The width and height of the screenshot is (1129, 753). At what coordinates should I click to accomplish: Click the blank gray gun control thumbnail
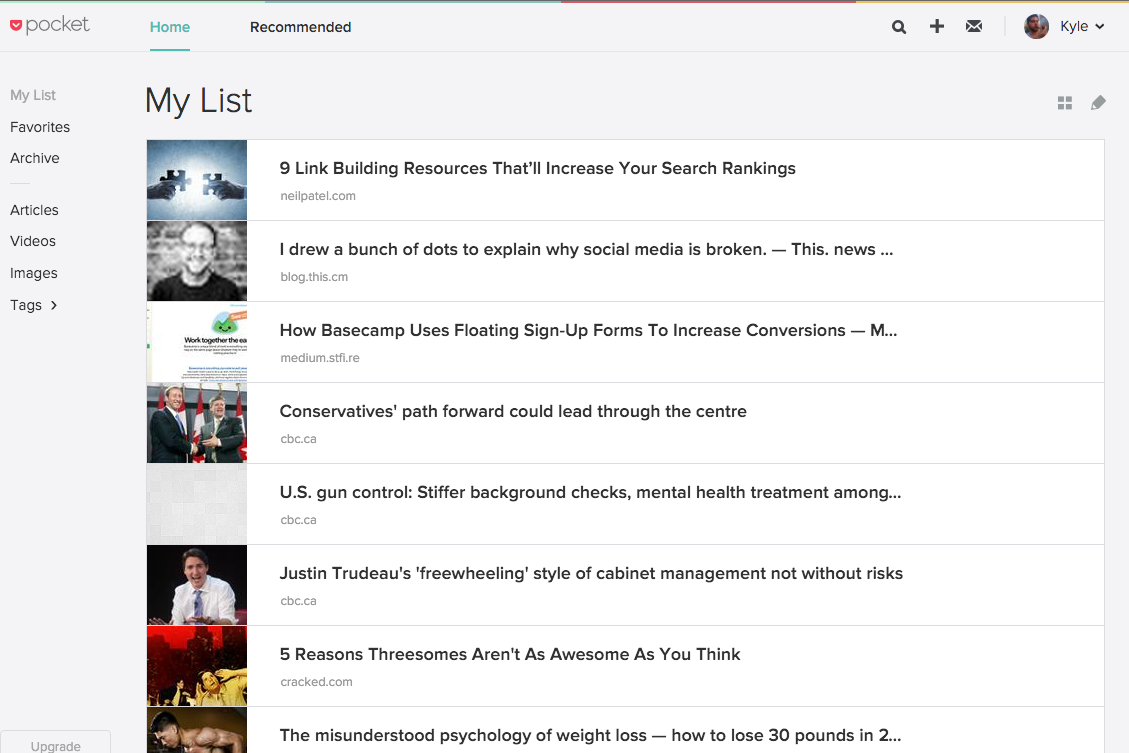[197, 504]
